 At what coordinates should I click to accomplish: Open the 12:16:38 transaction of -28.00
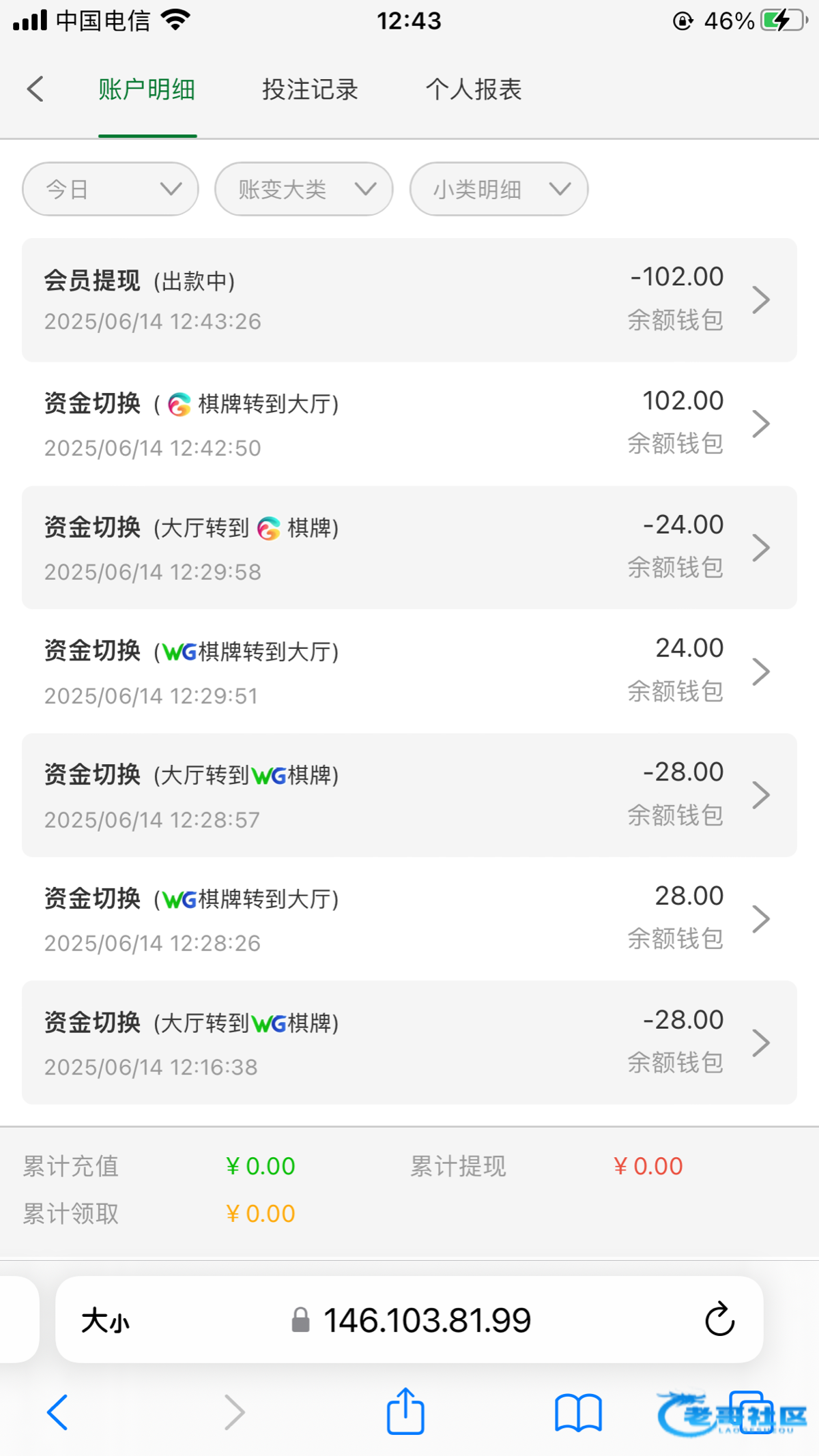(x=409, y=1043)
